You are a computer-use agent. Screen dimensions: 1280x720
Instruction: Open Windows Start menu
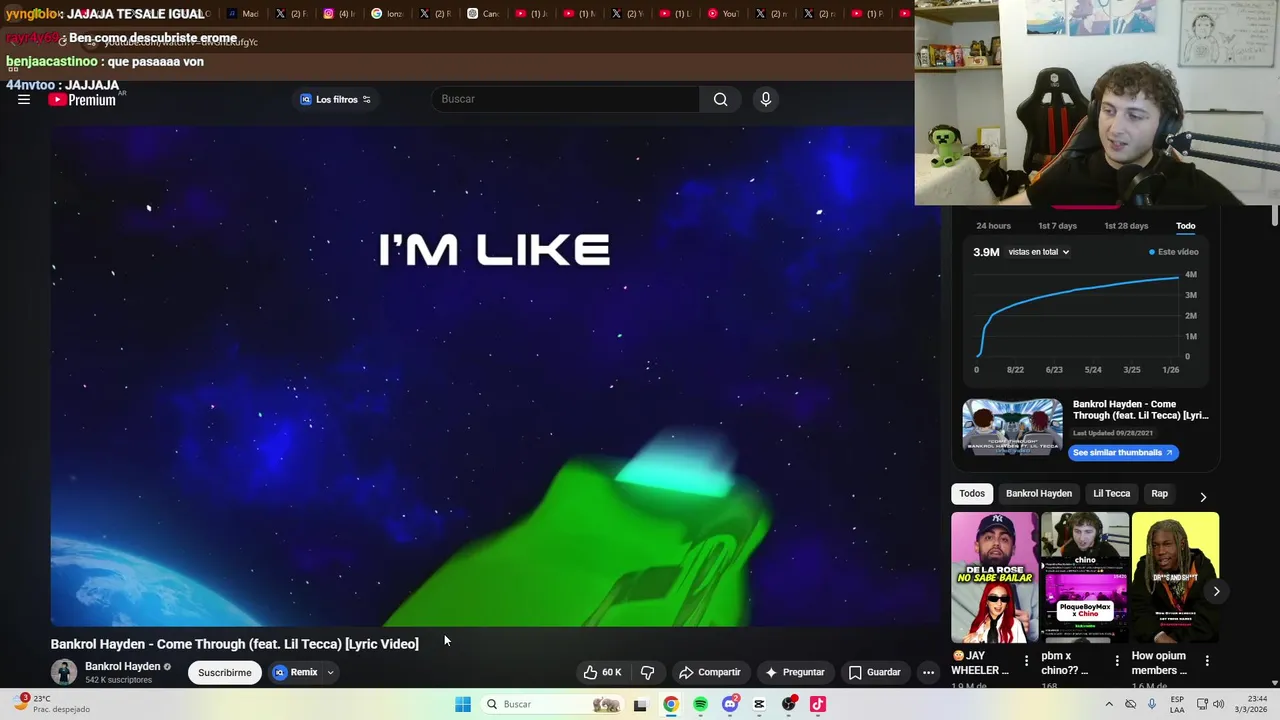point(463,704)
